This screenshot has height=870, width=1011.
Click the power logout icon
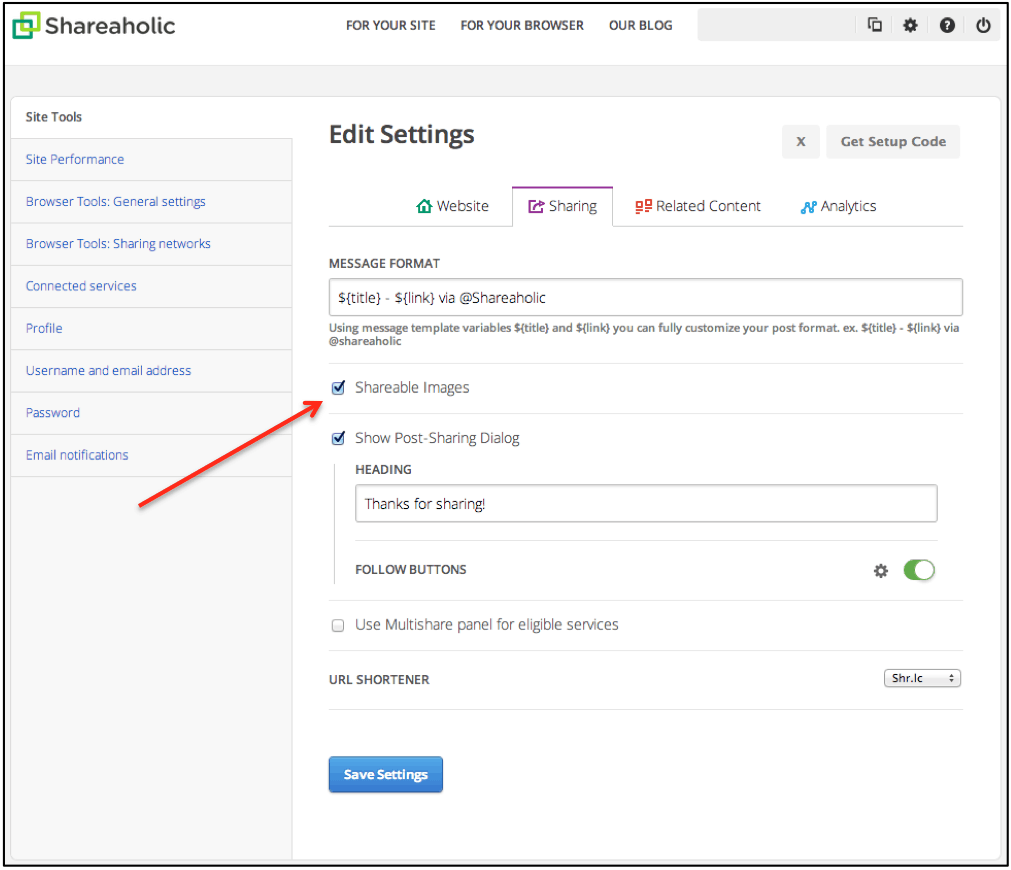[x=983, y=25]
